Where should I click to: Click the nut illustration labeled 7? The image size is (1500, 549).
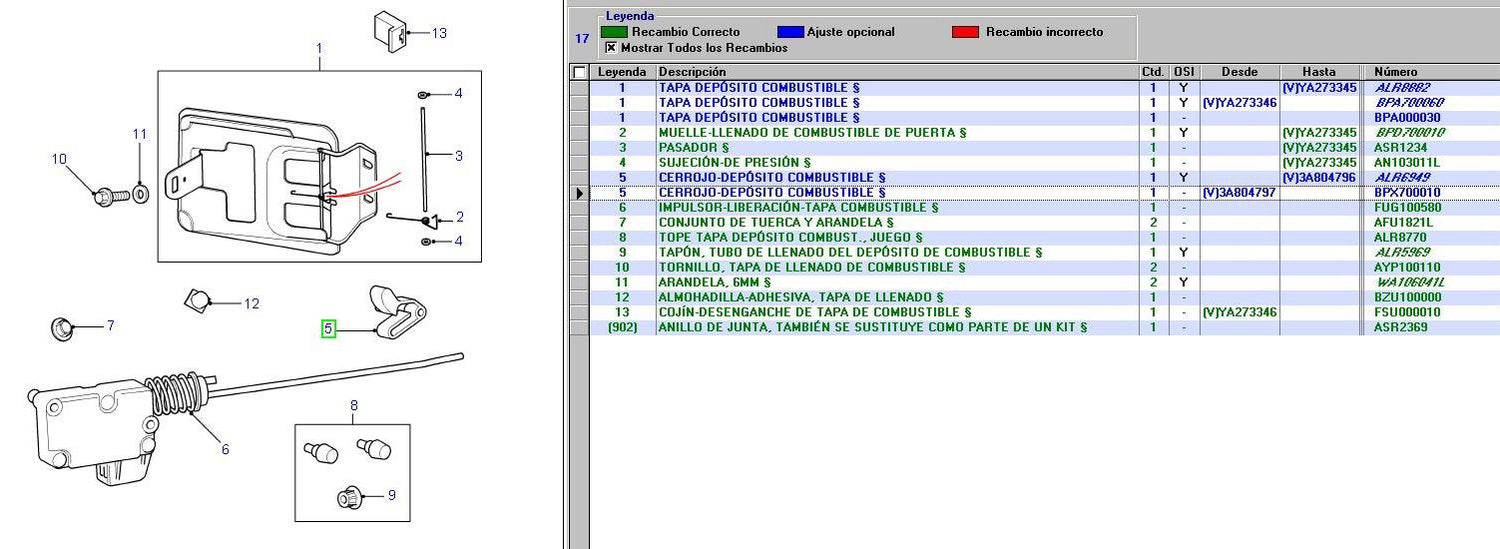62,326
